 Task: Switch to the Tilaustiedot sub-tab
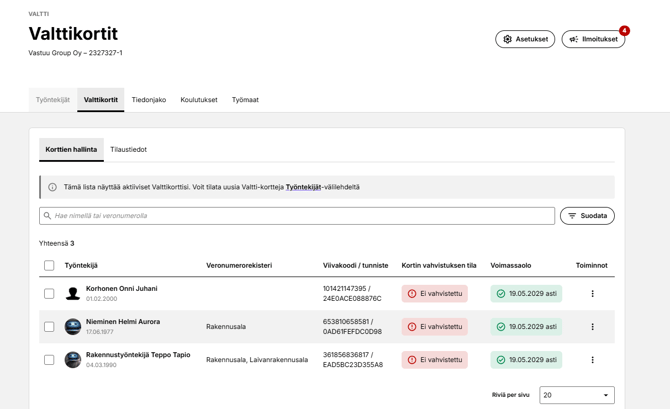pyautogui.click(x=129, y=150)
